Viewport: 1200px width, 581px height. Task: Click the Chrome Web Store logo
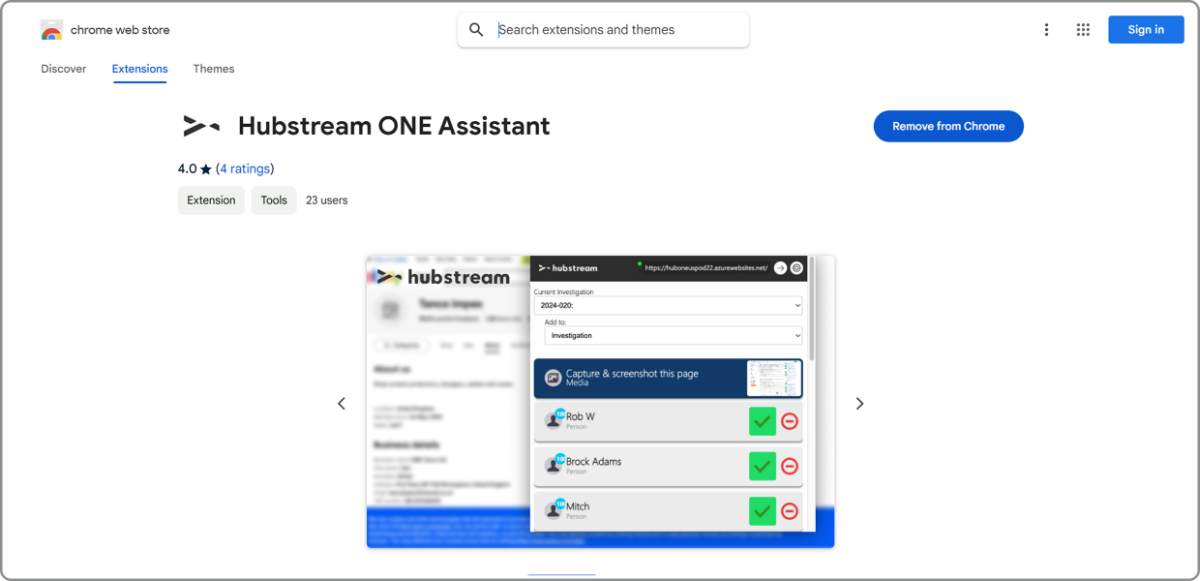point(51,29)
